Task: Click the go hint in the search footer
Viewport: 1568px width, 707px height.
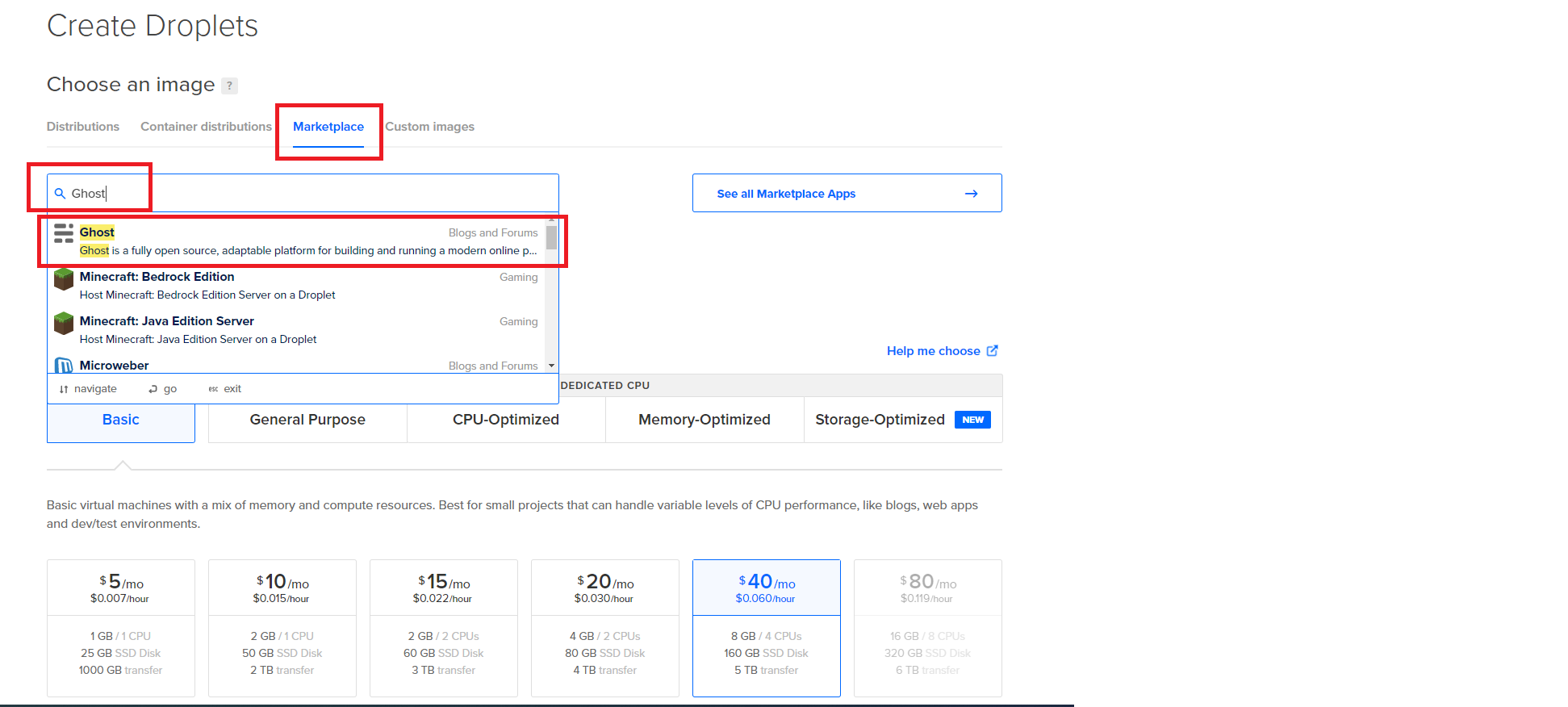Action: click(162, 389)
